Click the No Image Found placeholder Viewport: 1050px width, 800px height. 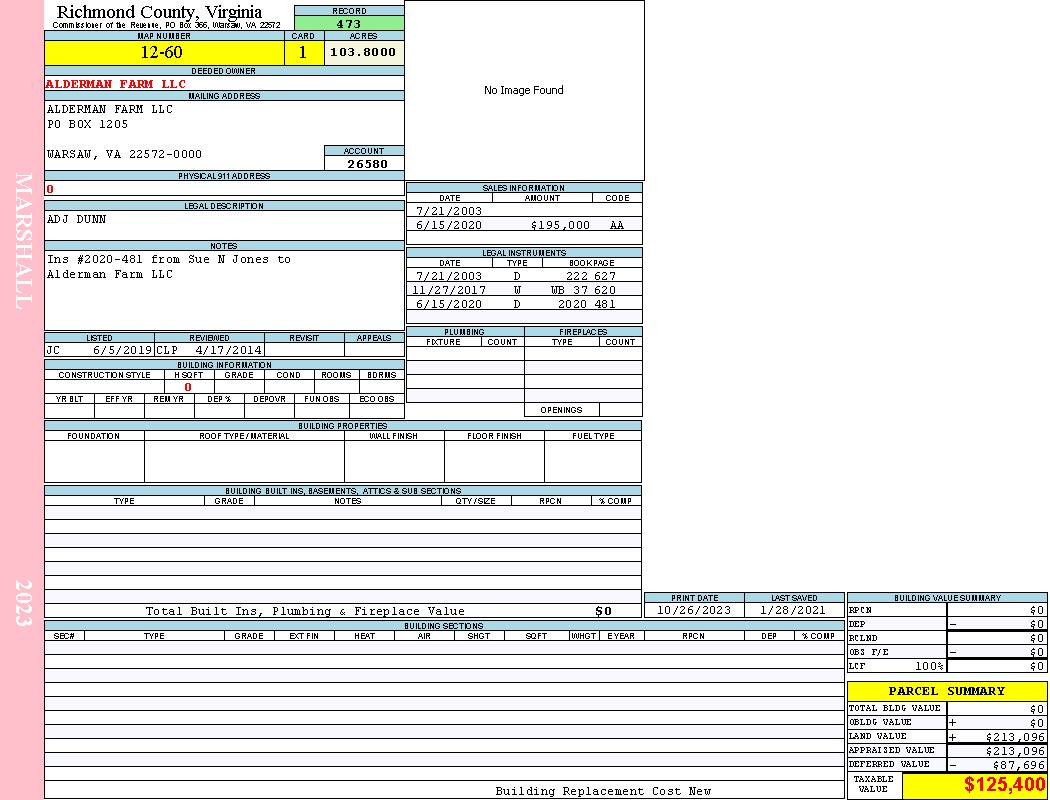524,90
